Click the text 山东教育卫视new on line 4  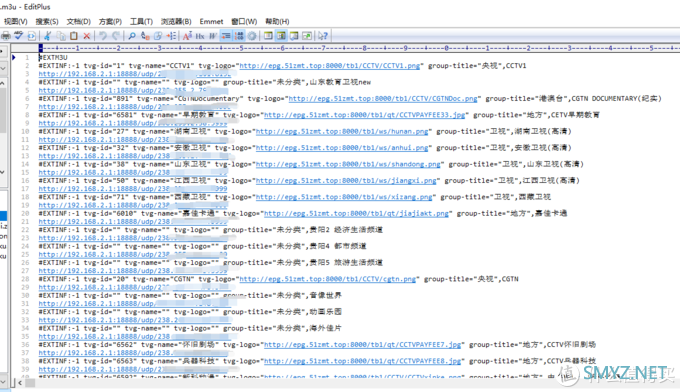(x=340, y=82)
